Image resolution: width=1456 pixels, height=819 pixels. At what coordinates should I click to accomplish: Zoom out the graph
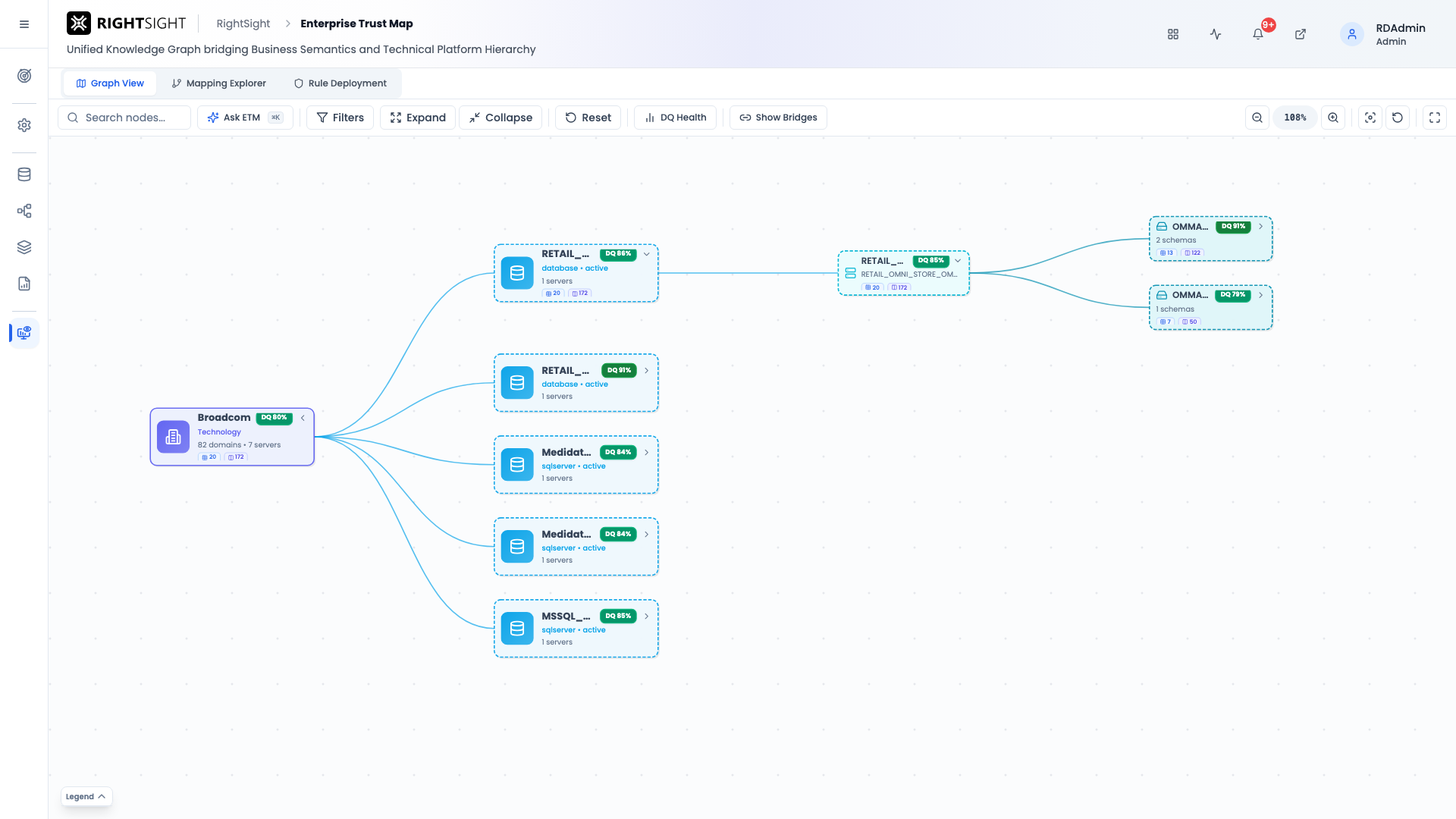coord(1257,118)
